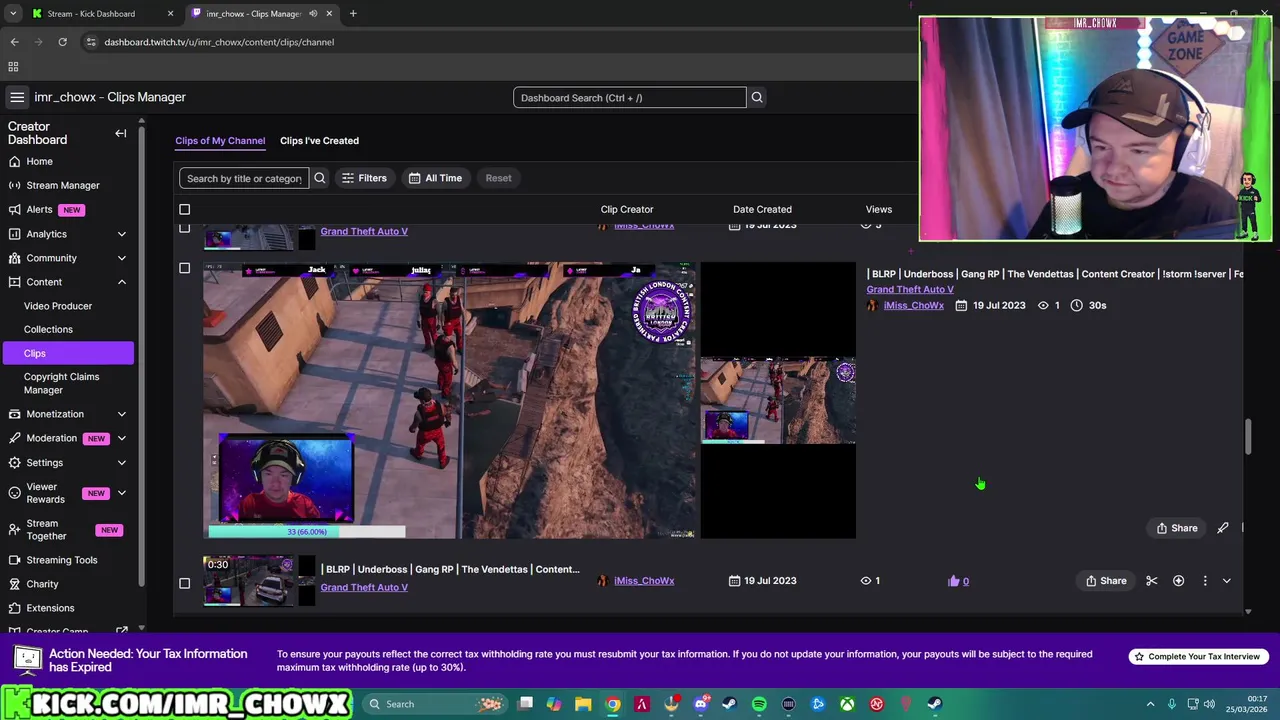The height and width of the screenshot is (720, 1280).
Task: Open the All Time date range picker
Action: [x=435, y=178]
